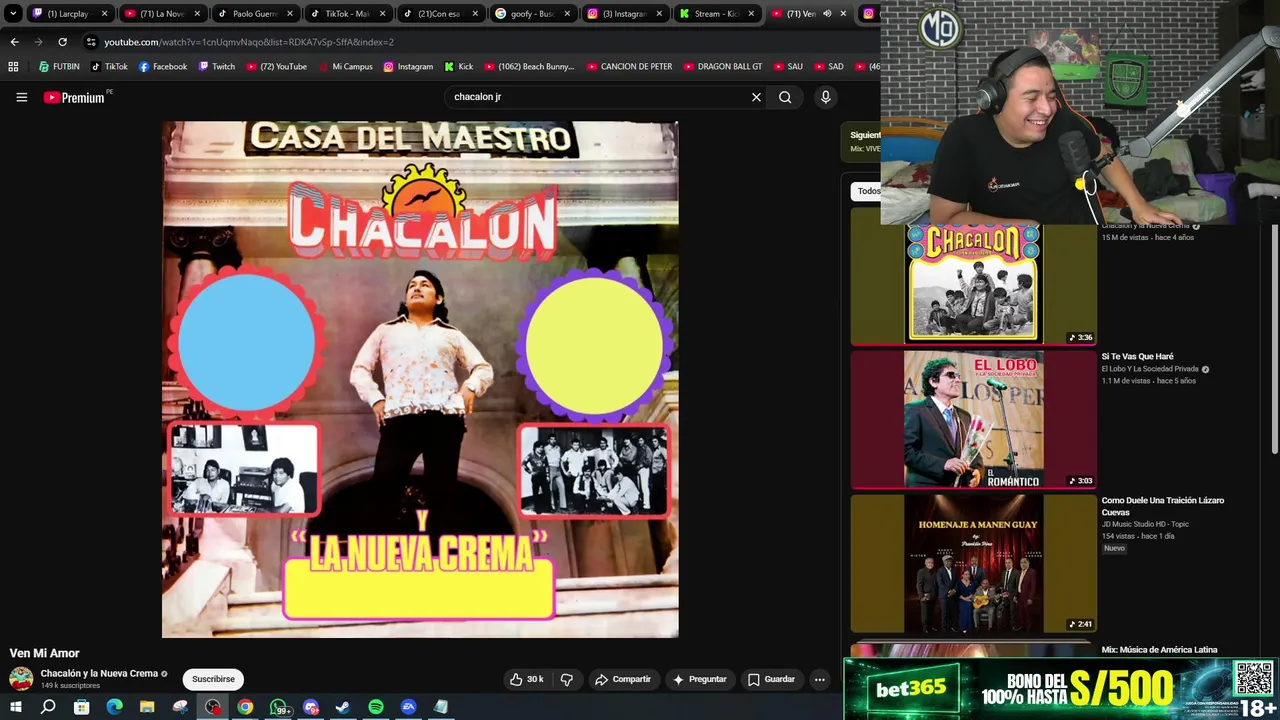Launch Microsoft Store from taskbar
Viewport: 1280px width, 720px height.
click(x=81, y=707)
